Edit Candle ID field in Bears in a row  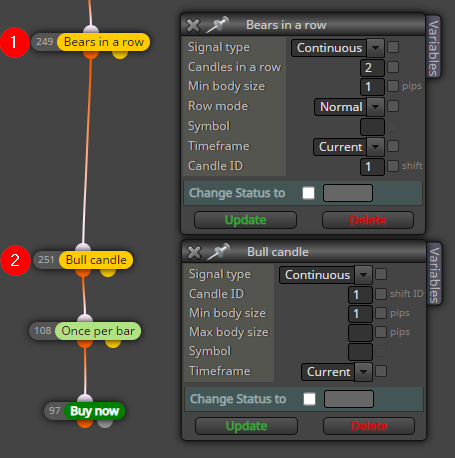click(x=372, y=167)
